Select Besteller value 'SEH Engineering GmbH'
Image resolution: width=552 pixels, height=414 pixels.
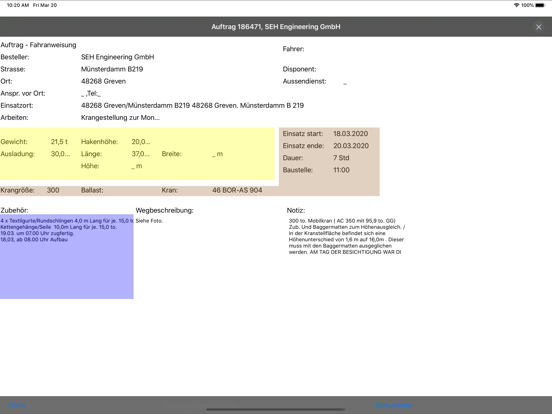[118, 57]
